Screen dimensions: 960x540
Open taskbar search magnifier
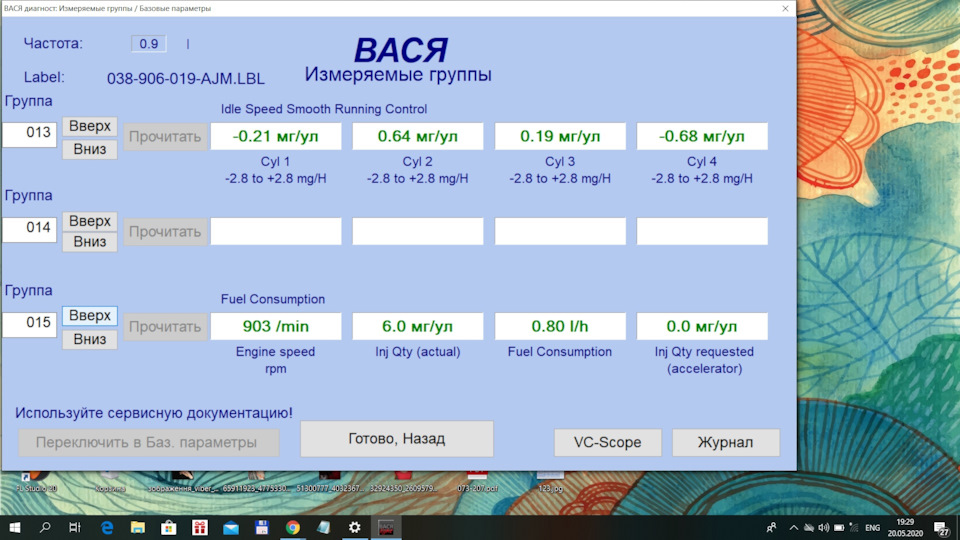(45, 527)
